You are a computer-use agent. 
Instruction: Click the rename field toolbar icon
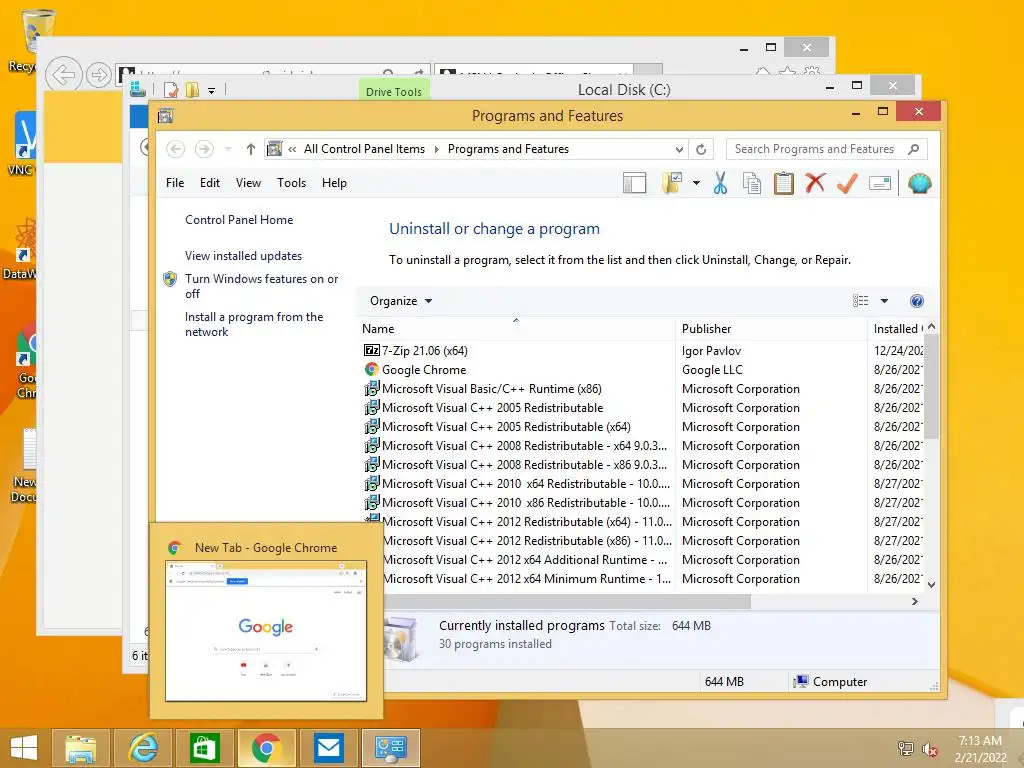(x=880, y=184)
